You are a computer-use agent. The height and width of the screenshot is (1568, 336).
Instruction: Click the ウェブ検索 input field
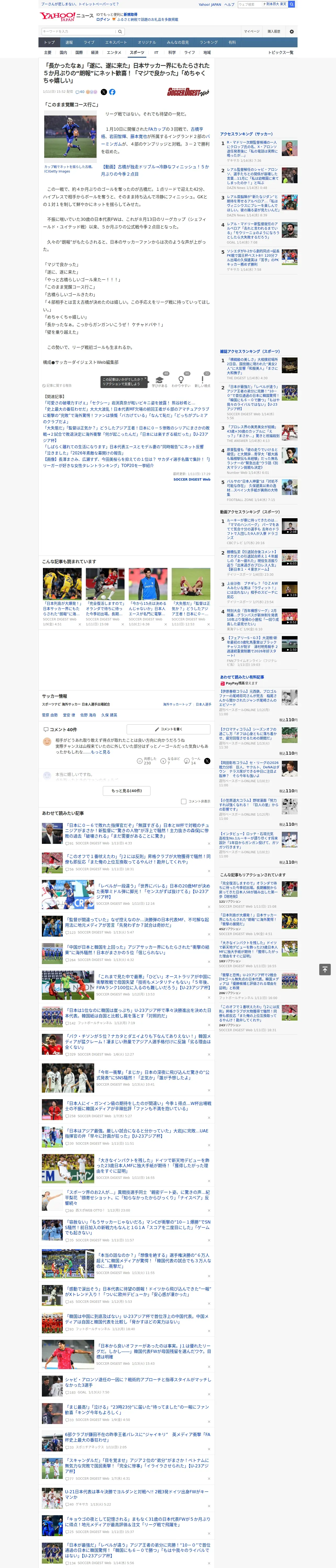(250, 4)
